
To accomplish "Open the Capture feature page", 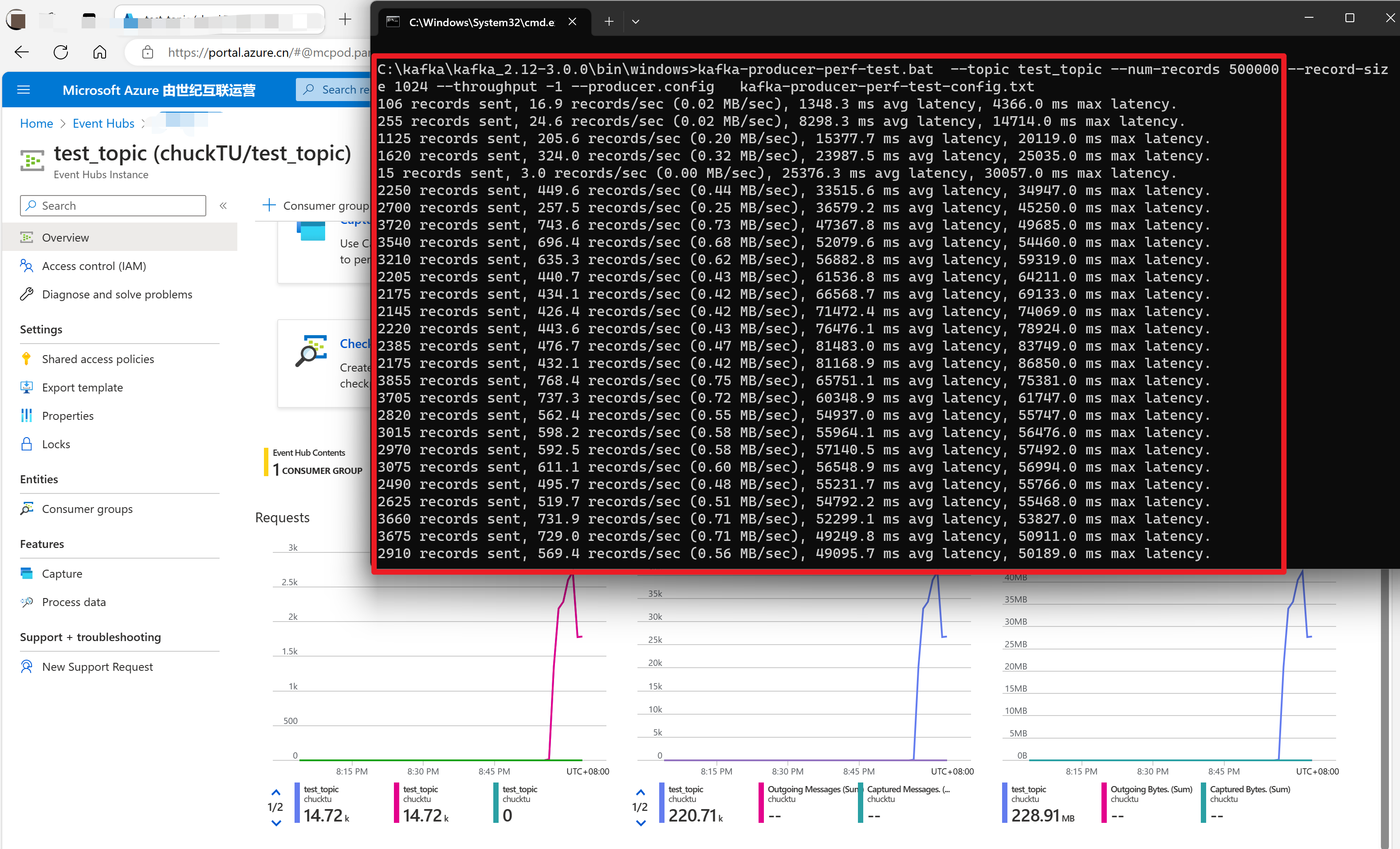I will click(62, 574).
